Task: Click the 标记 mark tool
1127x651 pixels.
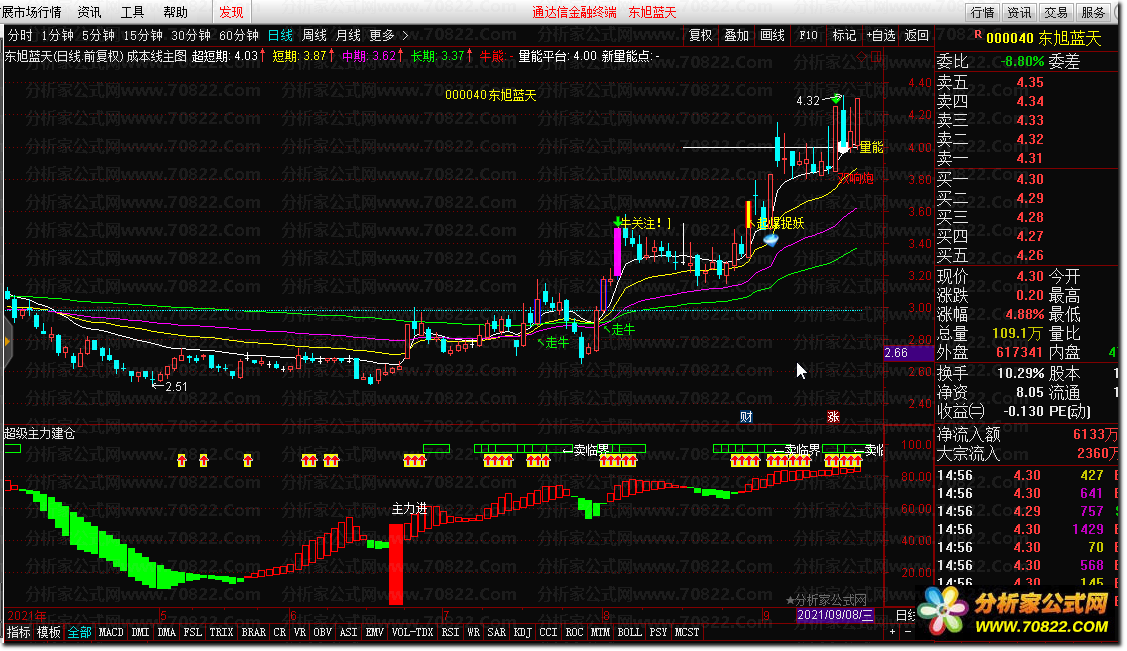Action: (845, 35)
